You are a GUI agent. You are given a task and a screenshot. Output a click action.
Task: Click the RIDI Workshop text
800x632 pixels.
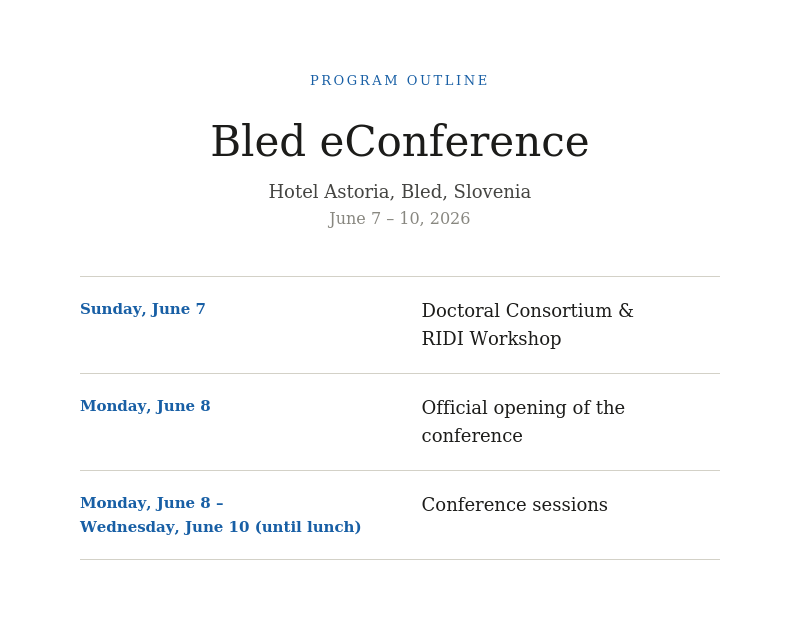pyautogui.click(x=491, y=340)
